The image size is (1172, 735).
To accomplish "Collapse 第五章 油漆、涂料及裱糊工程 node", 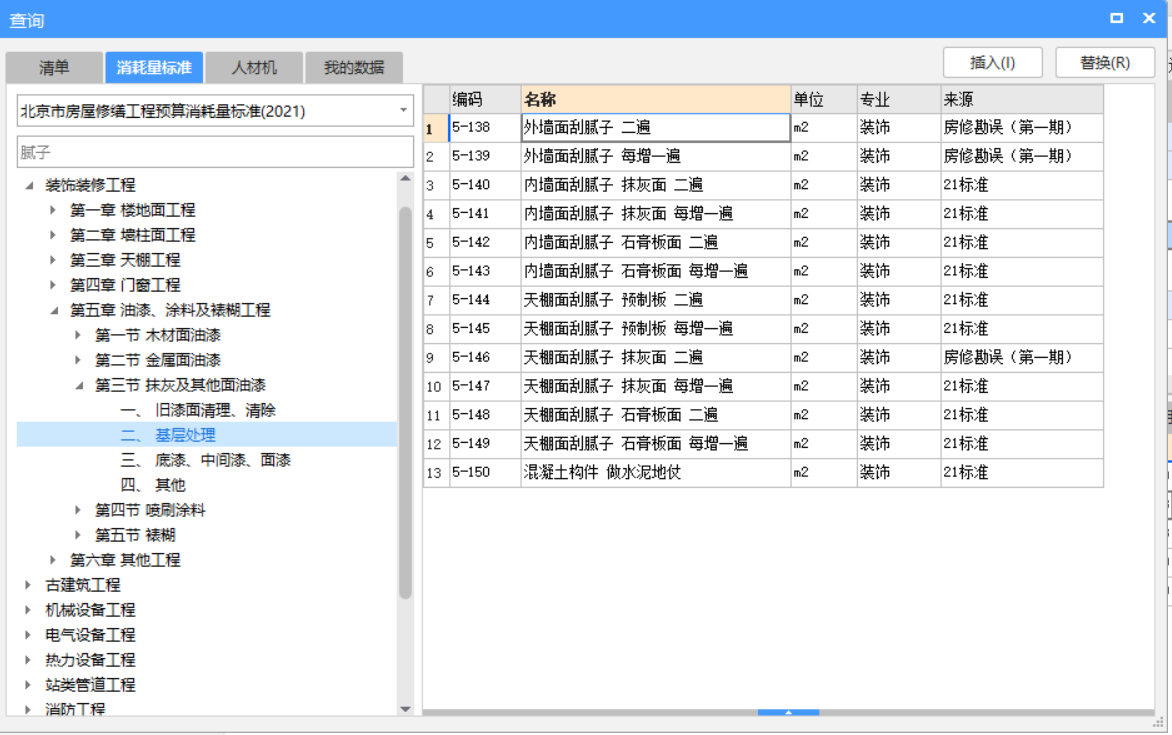I will (54, 310).
